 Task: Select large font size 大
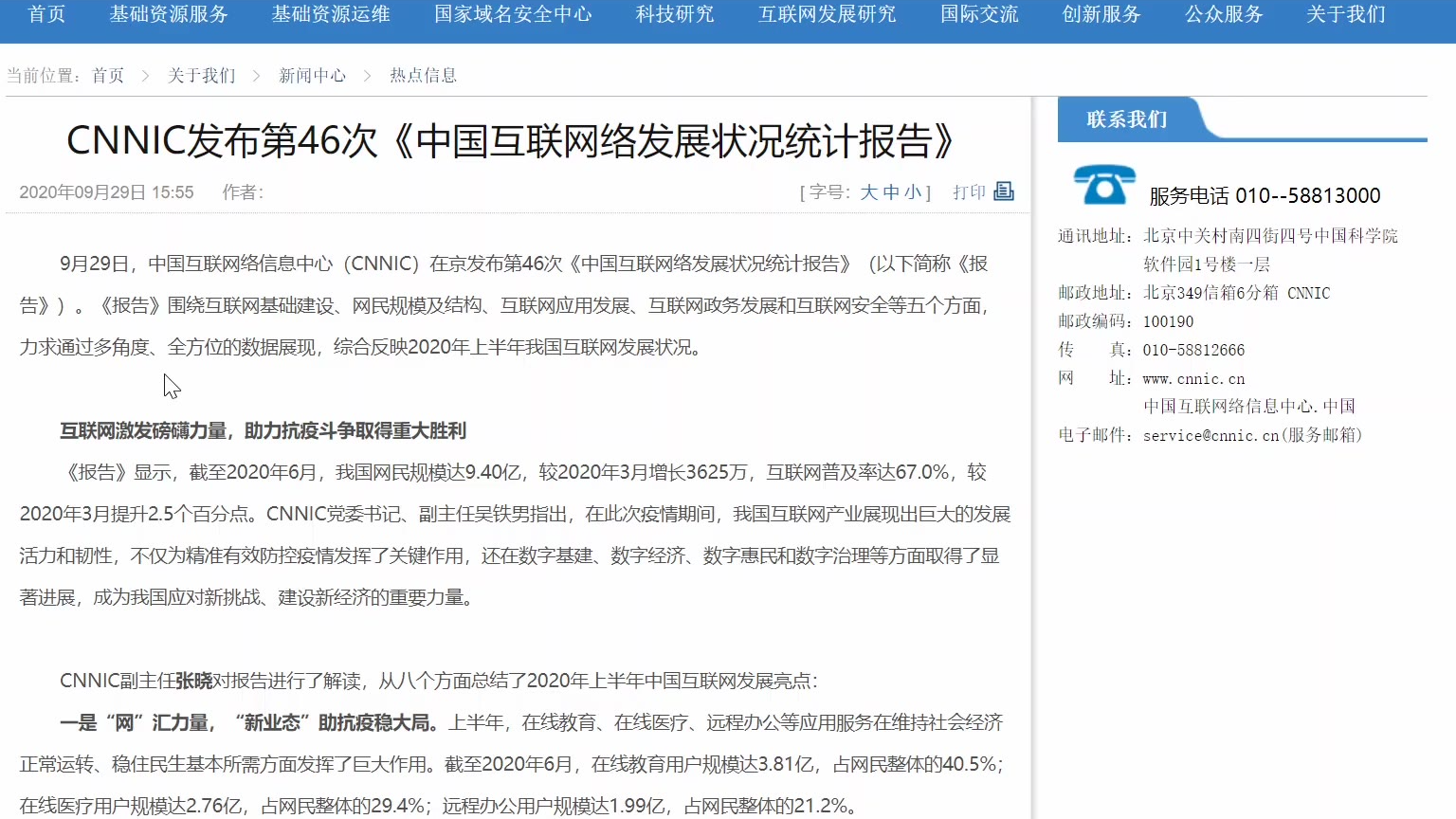click(868, 192)
